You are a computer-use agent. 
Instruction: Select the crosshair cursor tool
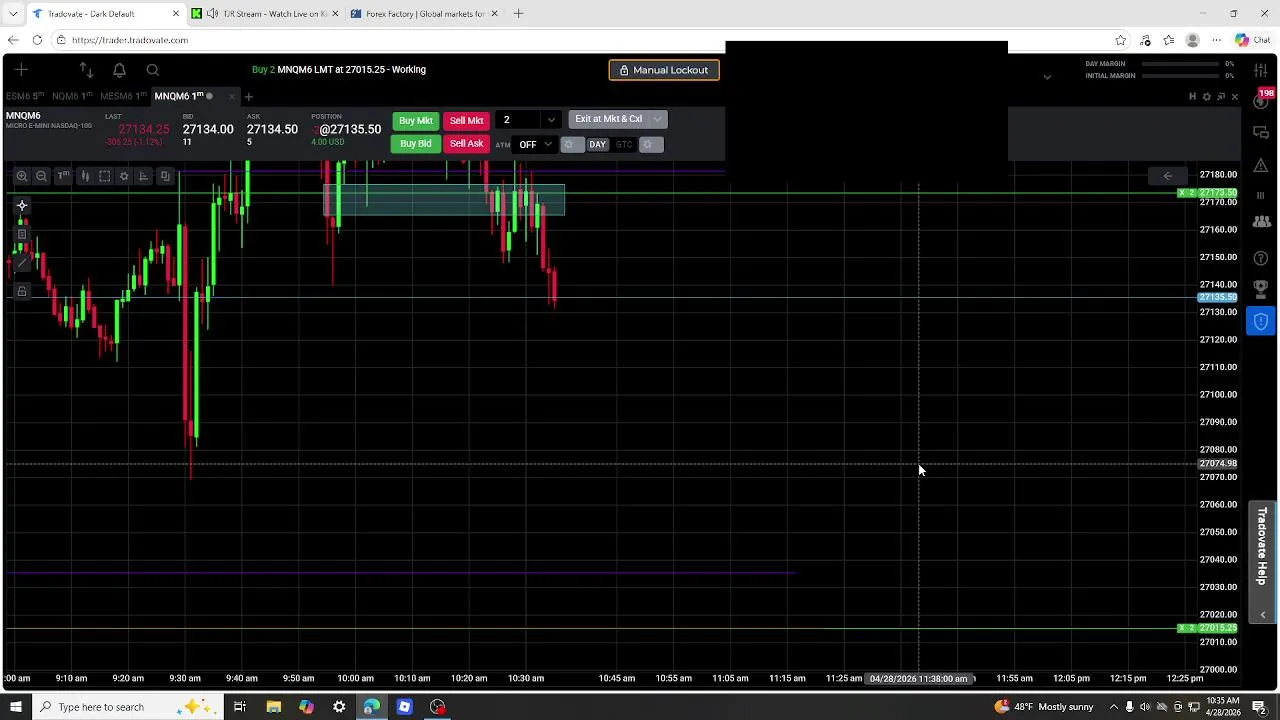[22, 206]
